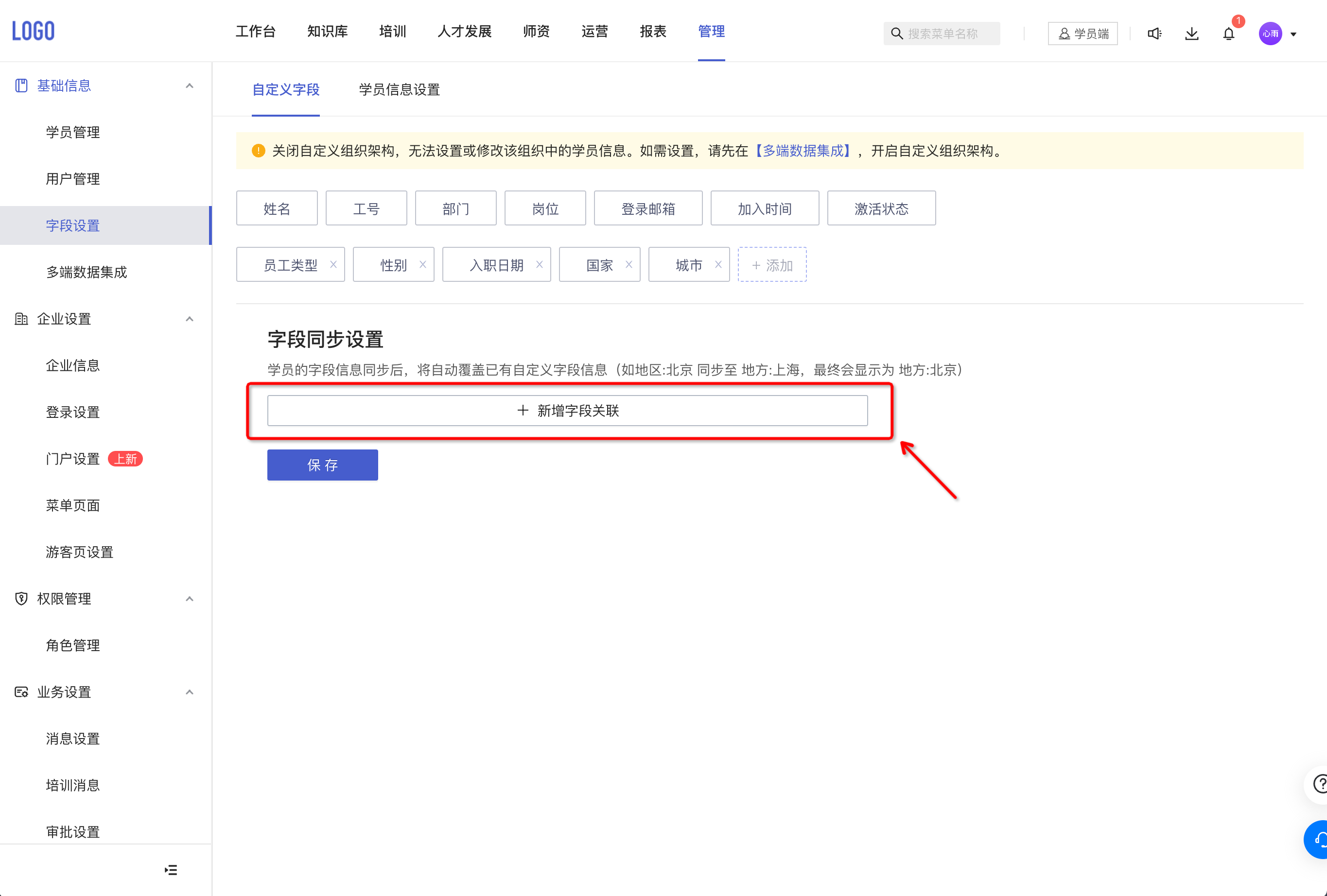Open 登录设置 in the sidebar
Image resolution: width=1327 pixels, height=896 pixels.
point(72,412)
